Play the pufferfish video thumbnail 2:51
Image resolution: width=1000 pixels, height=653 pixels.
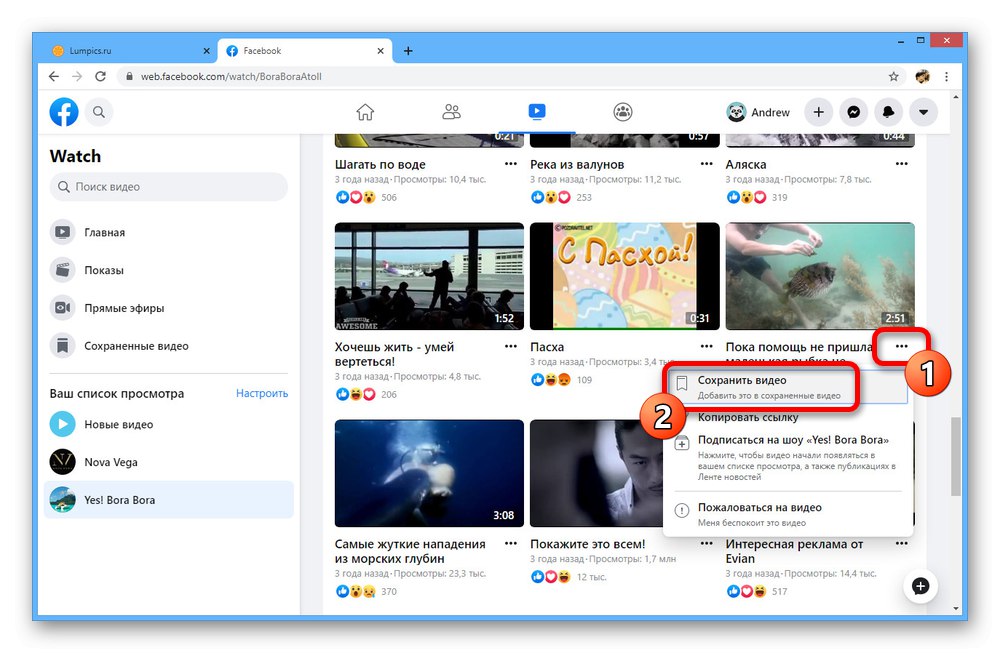tap(820, 276)
